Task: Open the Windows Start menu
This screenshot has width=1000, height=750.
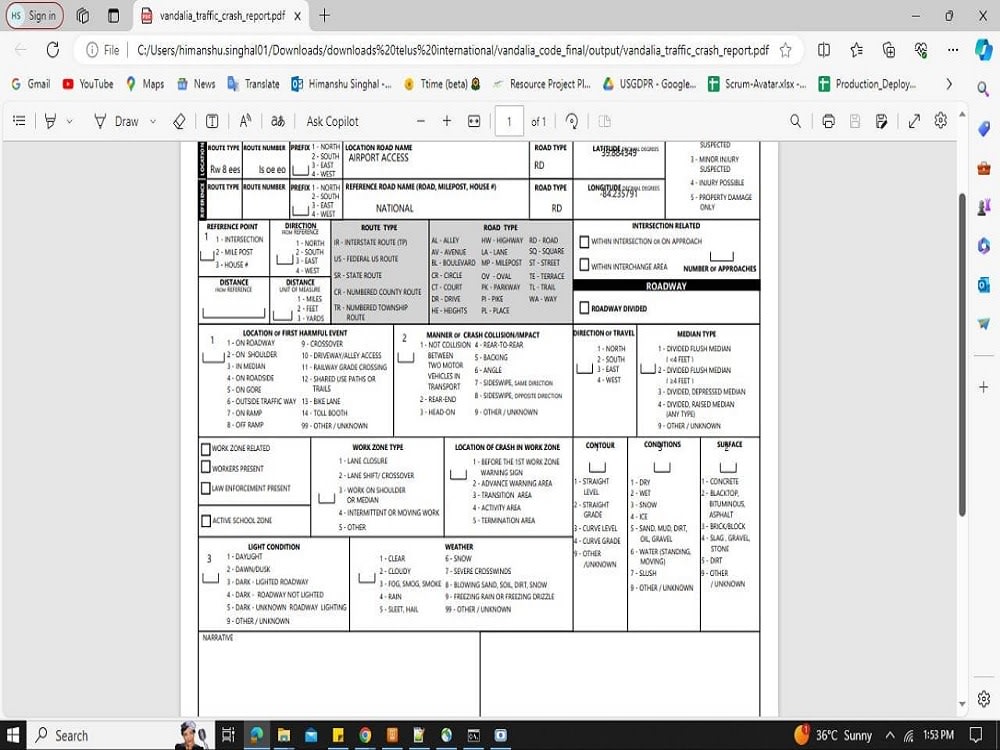Action: click(13, 735)
